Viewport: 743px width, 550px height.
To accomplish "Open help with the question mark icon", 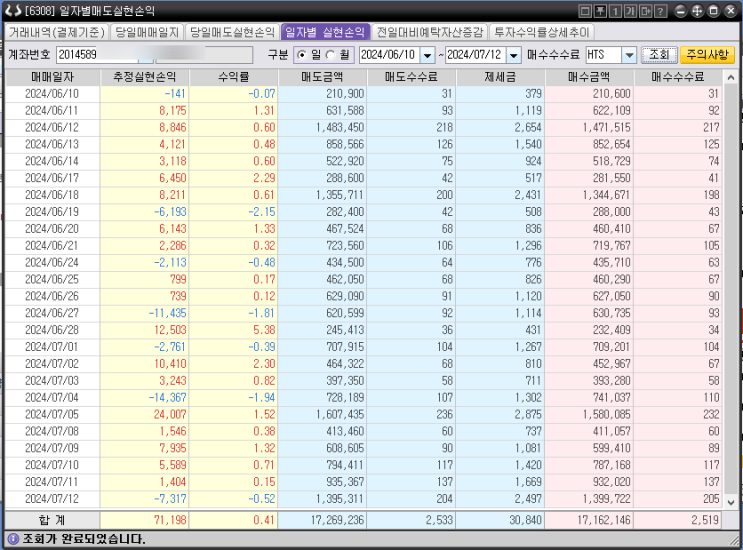I will coord(661,11).
